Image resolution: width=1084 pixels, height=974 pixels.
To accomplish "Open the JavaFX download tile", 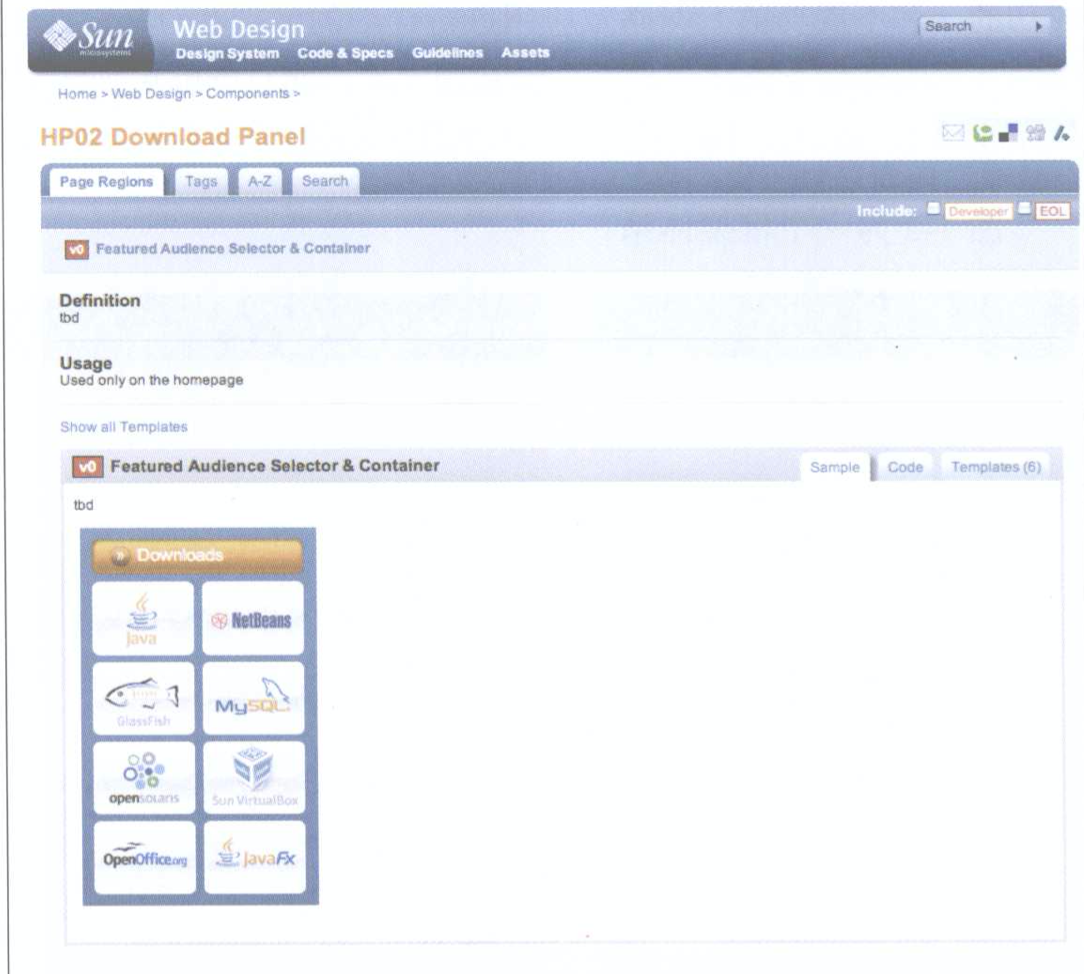I will [x=255, y=858].
